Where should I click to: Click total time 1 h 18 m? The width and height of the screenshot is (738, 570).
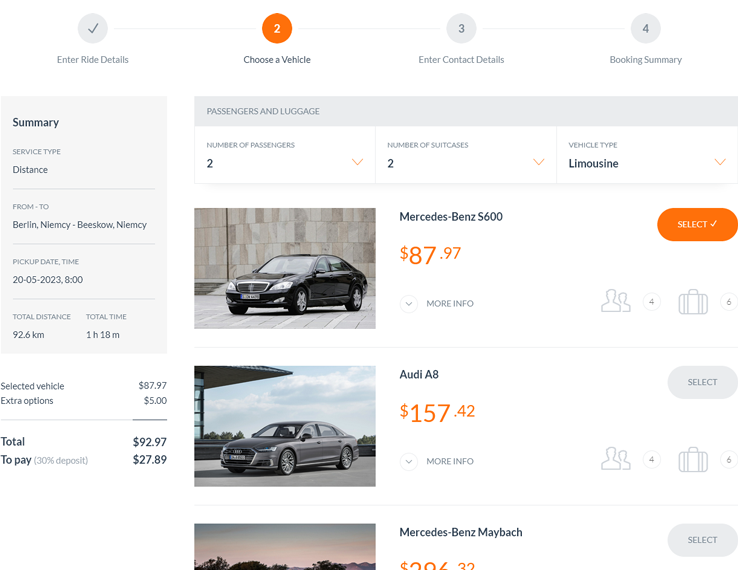(x=103, y=335)
